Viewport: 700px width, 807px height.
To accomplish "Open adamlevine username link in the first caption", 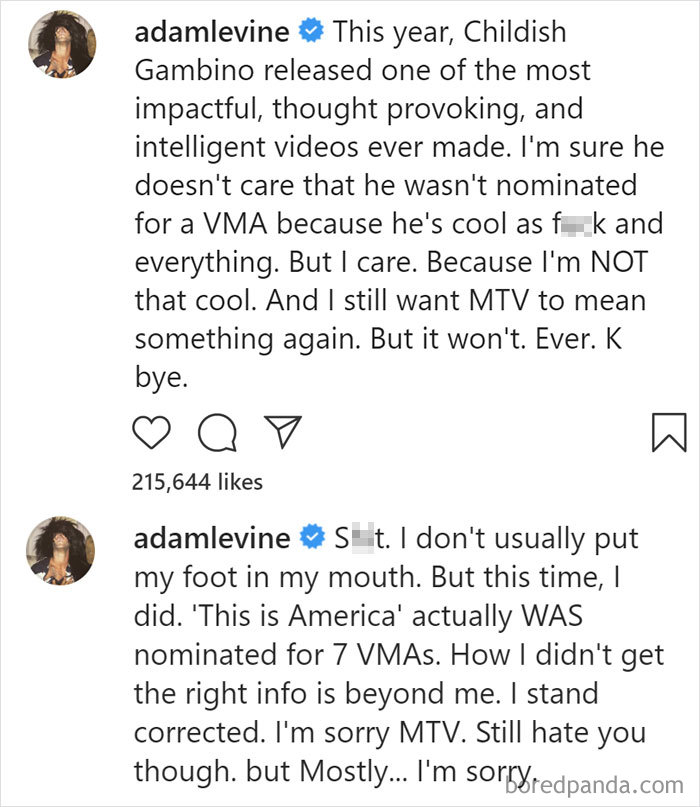I will (212, 32).
